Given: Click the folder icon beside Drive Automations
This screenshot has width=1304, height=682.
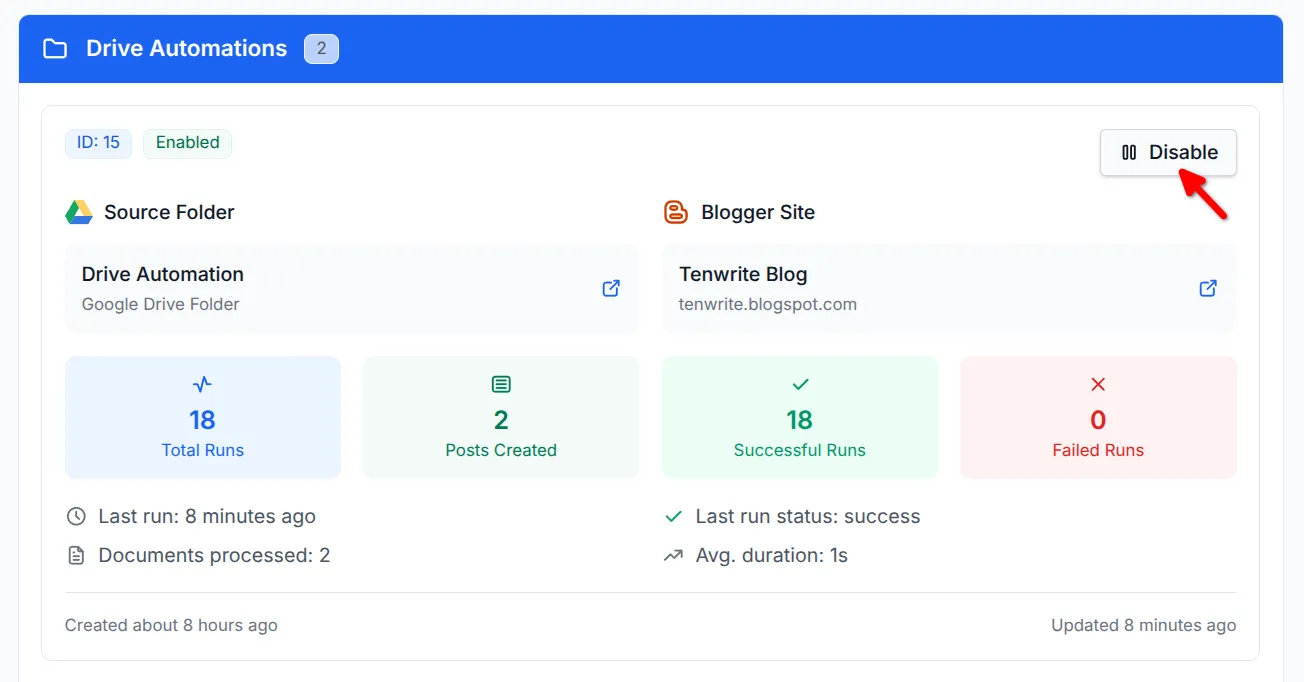Looking at the screenshot, I should click(x=55, y=49).
